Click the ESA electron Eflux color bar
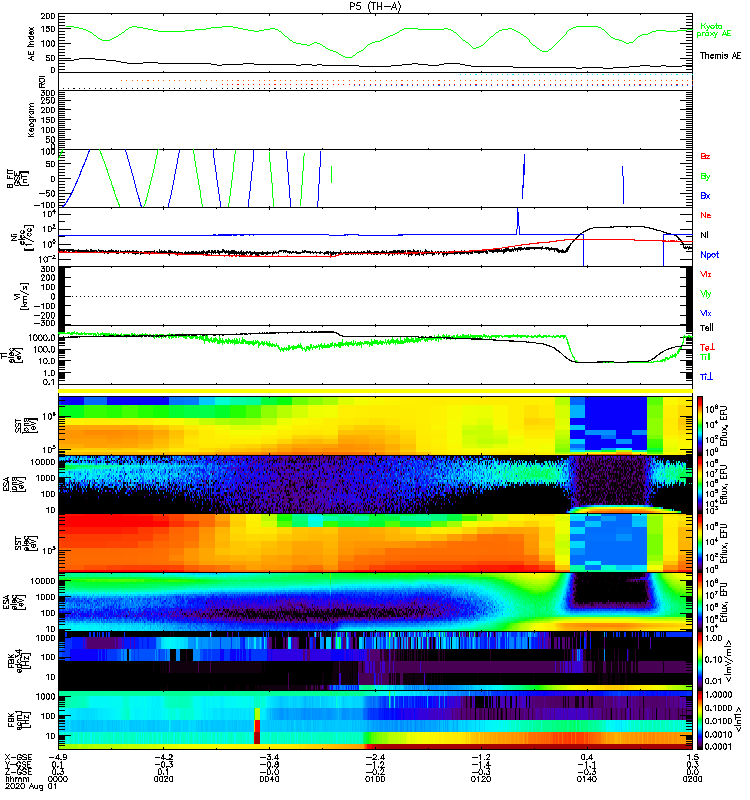Image resolution: width=750 pixels, height=800 pixels. [700, 603]
